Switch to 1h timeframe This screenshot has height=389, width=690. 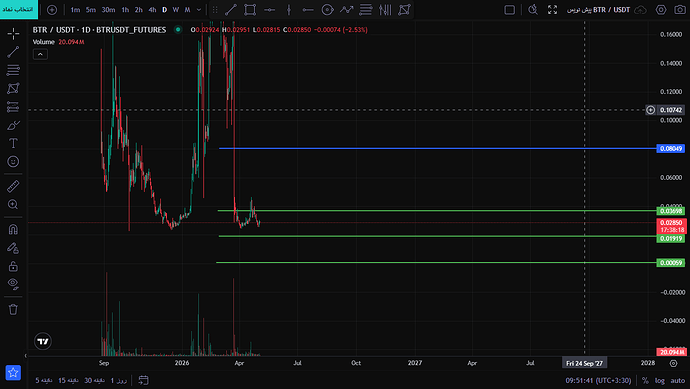pos(125,10)
